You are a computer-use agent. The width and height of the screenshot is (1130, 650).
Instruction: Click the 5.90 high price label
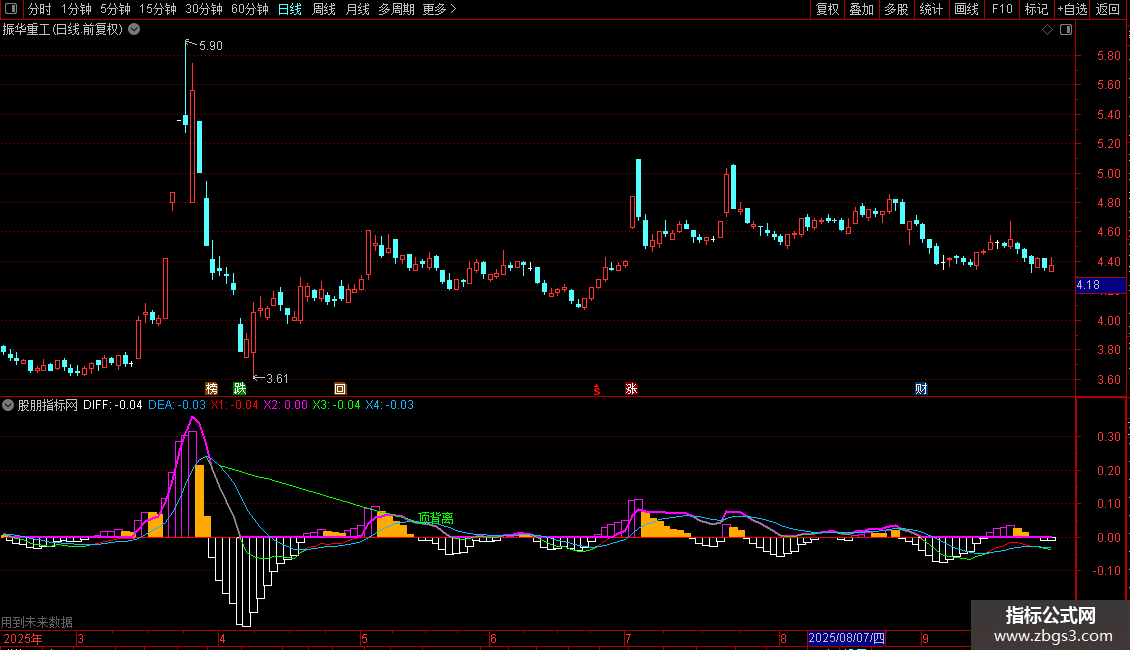tap(210, 45)
